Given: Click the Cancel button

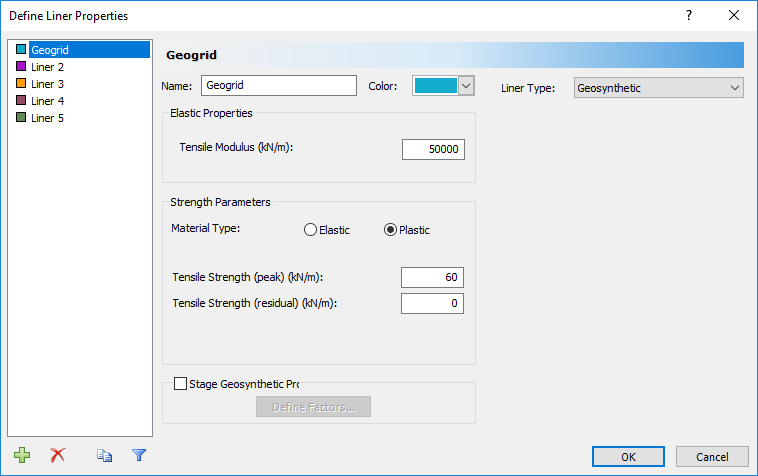Looking at the screenshot, I should pos(712,456).
